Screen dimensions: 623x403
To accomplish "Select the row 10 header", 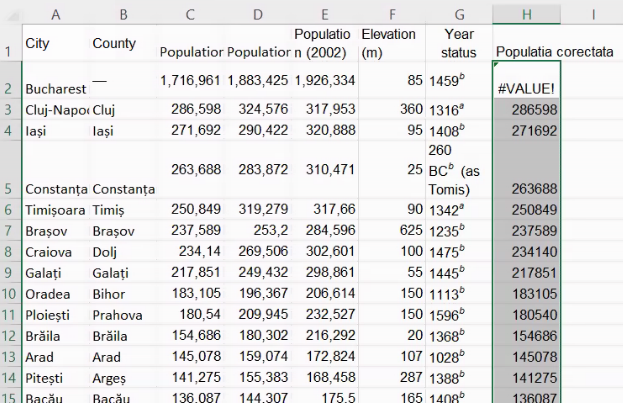I will point(10,293).
